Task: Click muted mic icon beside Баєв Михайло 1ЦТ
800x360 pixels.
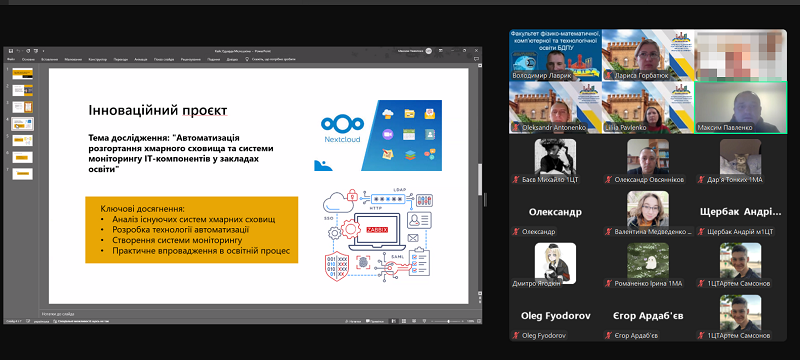Action: tap(516, 179)
